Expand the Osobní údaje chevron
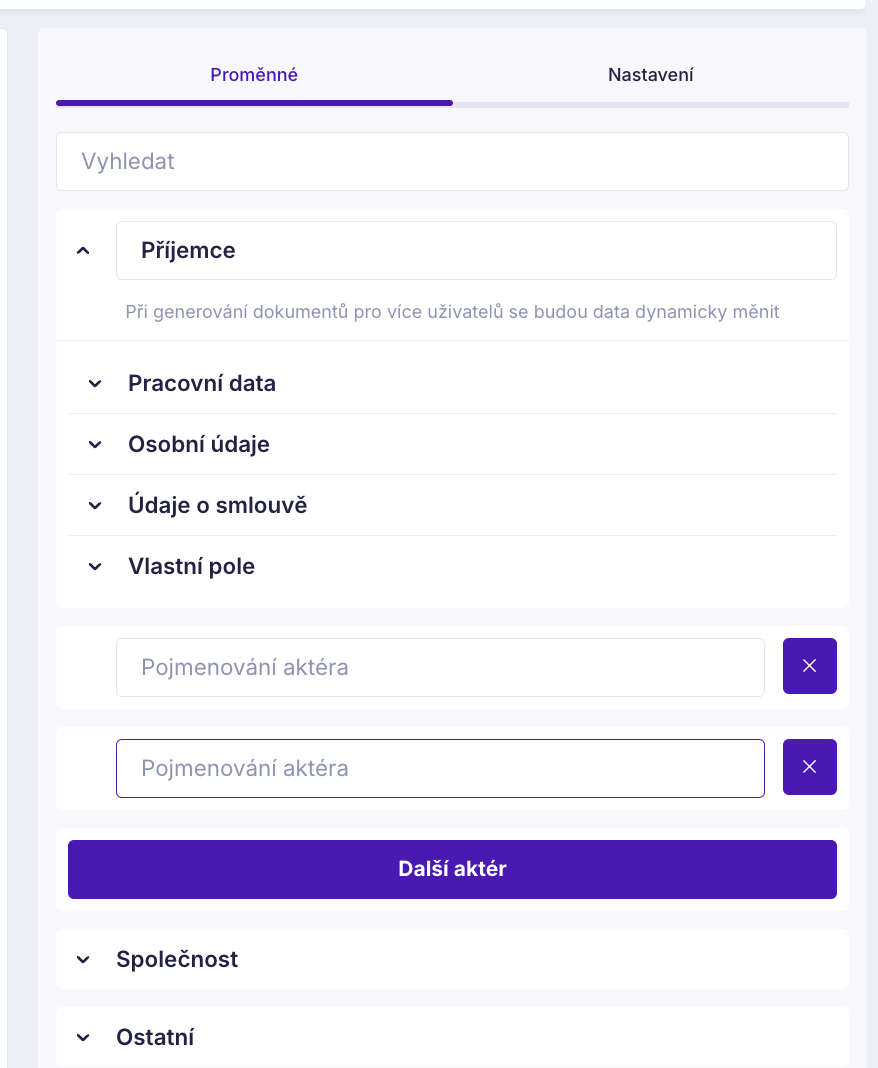 tap(95, 444)
